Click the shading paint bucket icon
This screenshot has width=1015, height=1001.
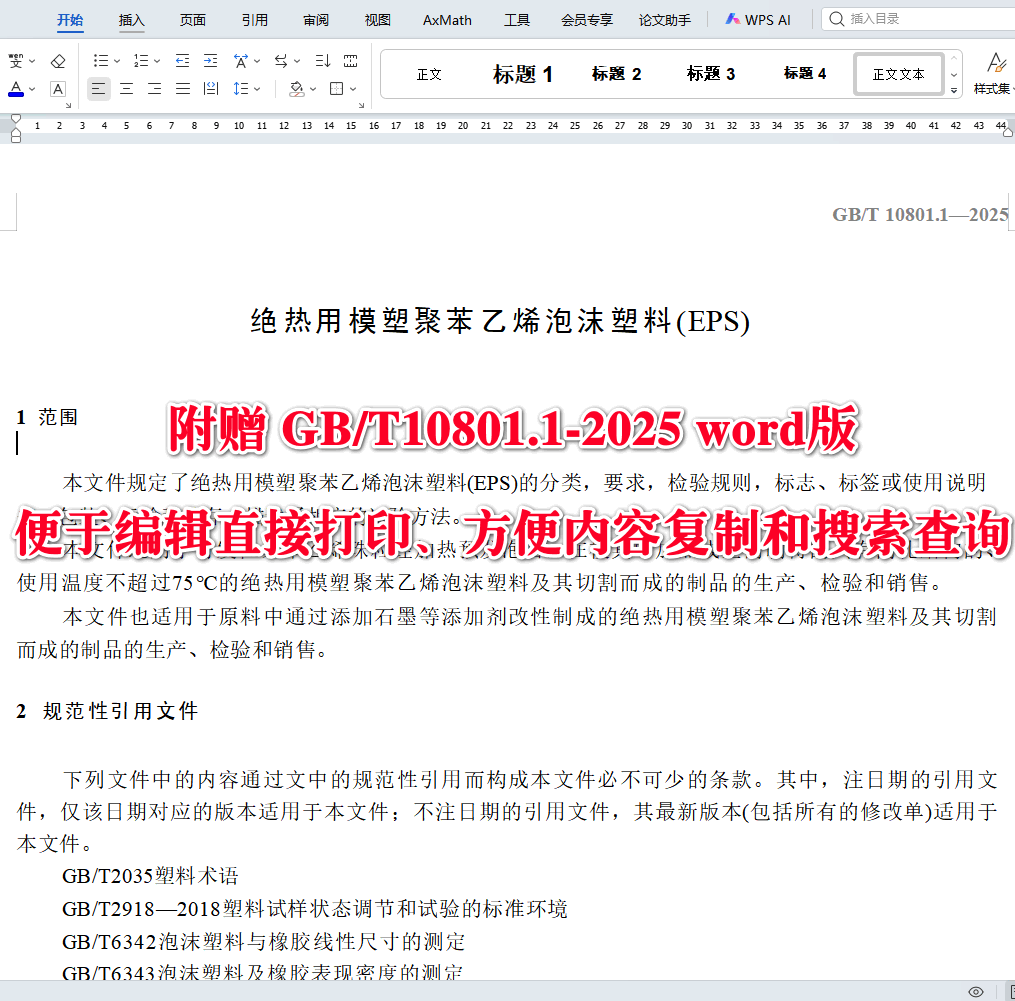[297, 89]
